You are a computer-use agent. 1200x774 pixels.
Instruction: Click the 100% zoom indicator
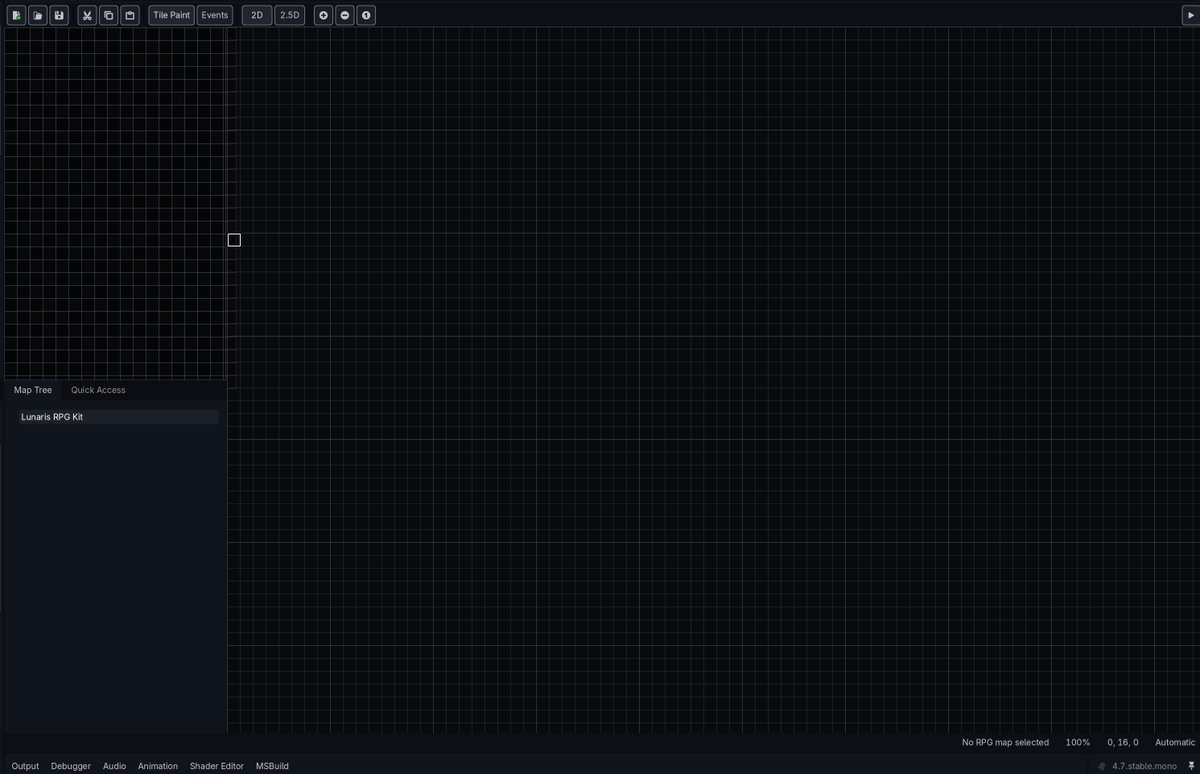click(1078, 743)
